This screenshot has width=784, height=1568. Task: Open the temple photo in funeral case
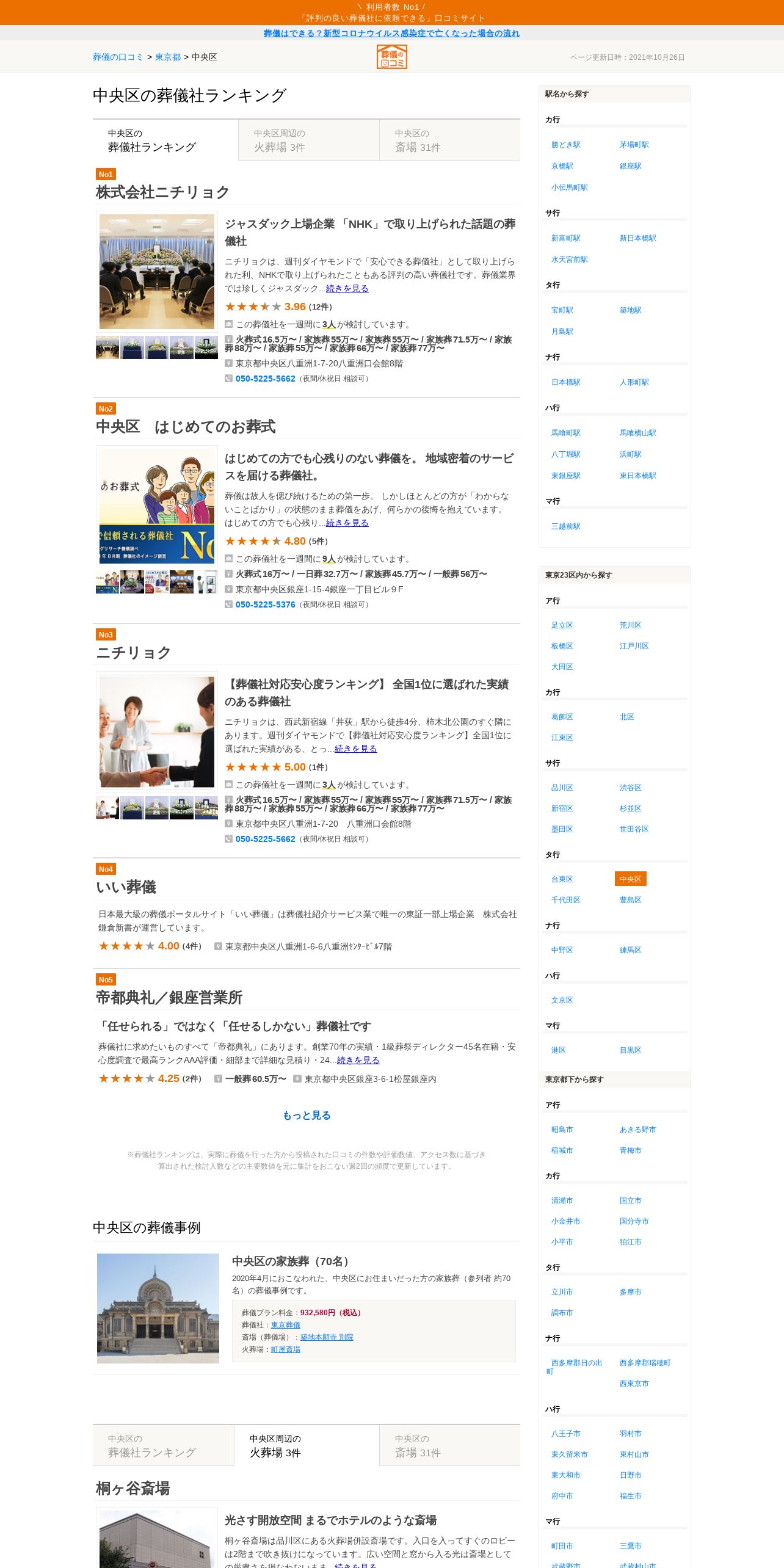[158, 1308]
